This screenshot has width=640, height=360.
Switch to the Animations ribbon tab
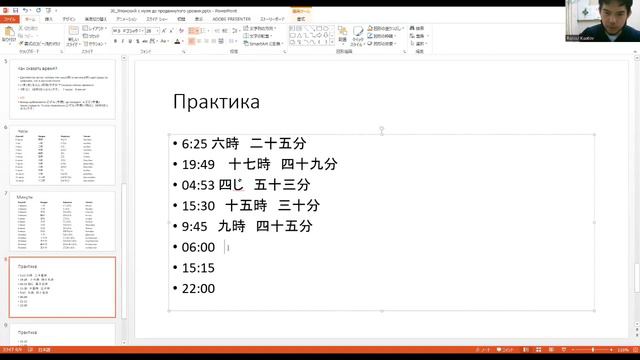click(x=127, y=19)
